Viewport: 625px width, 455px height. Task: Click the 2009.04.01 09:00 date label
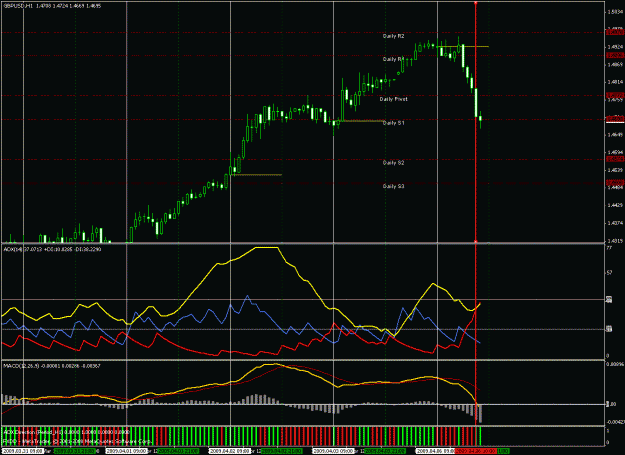(126, 451)
